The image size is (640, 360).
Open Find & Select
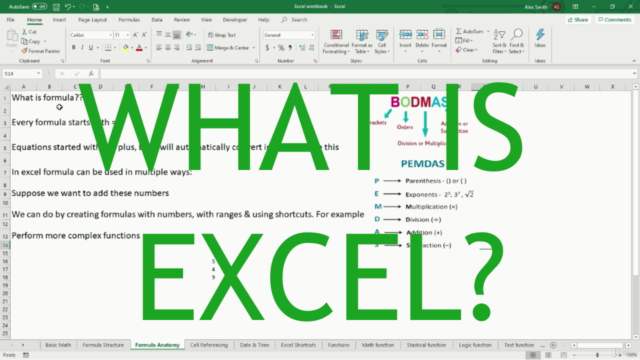pyautogui.click(x=517, y=41)
